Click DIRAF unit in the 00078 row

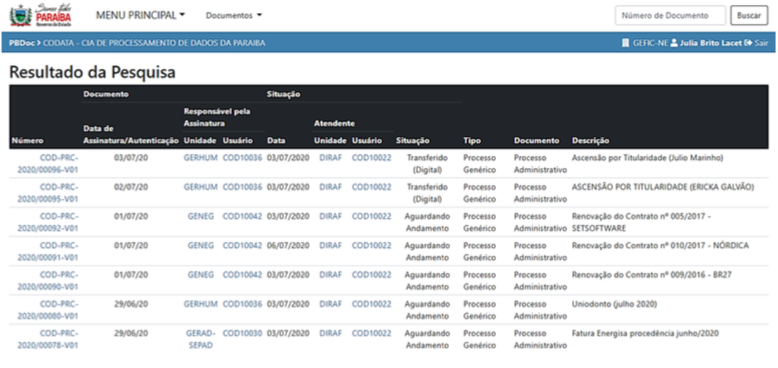tap(330, 333)
